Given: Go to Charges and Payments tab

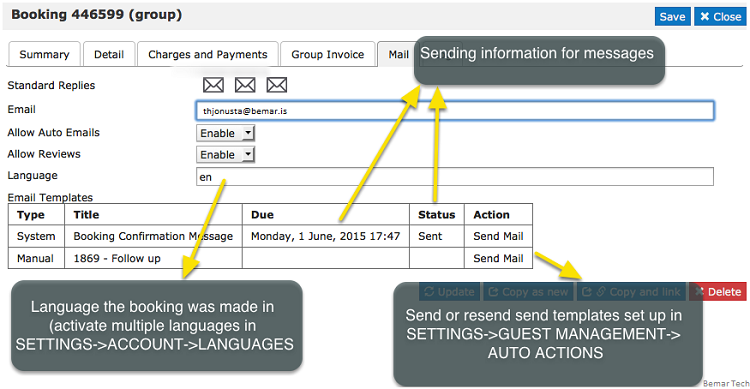Looking at the screenshot, I should [x=208, y=55].
